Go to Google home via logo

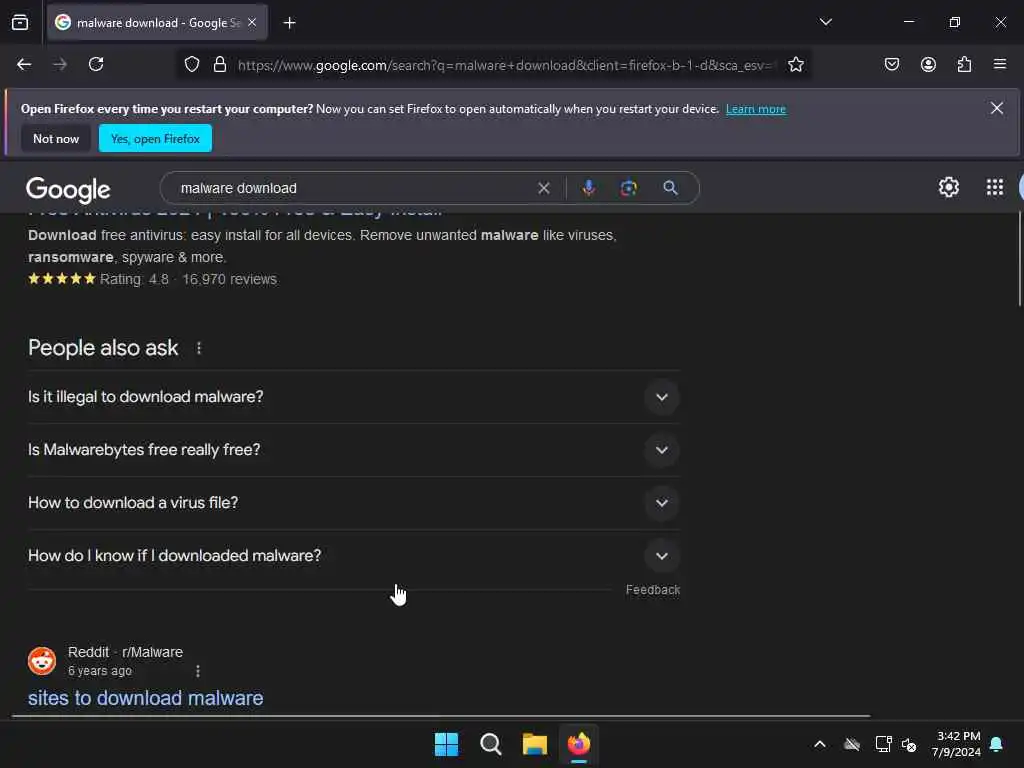pyautogui.click(x=68, y=189)
